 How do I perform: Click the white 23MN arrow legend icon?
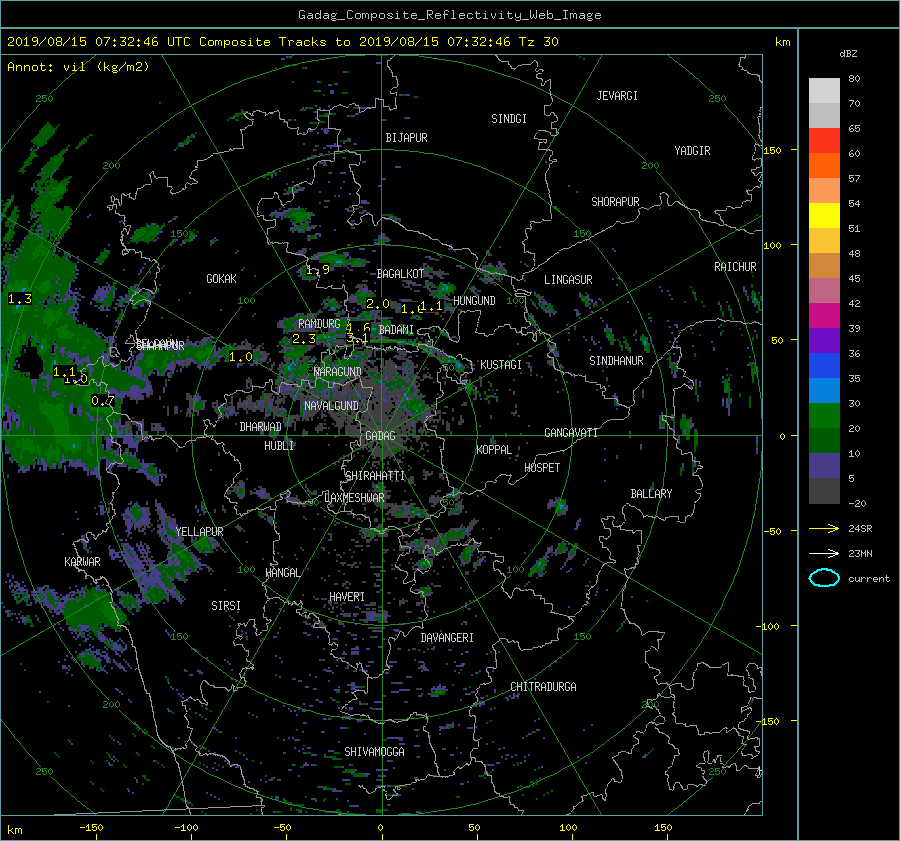pyautogui.click(x=824, y=553)
